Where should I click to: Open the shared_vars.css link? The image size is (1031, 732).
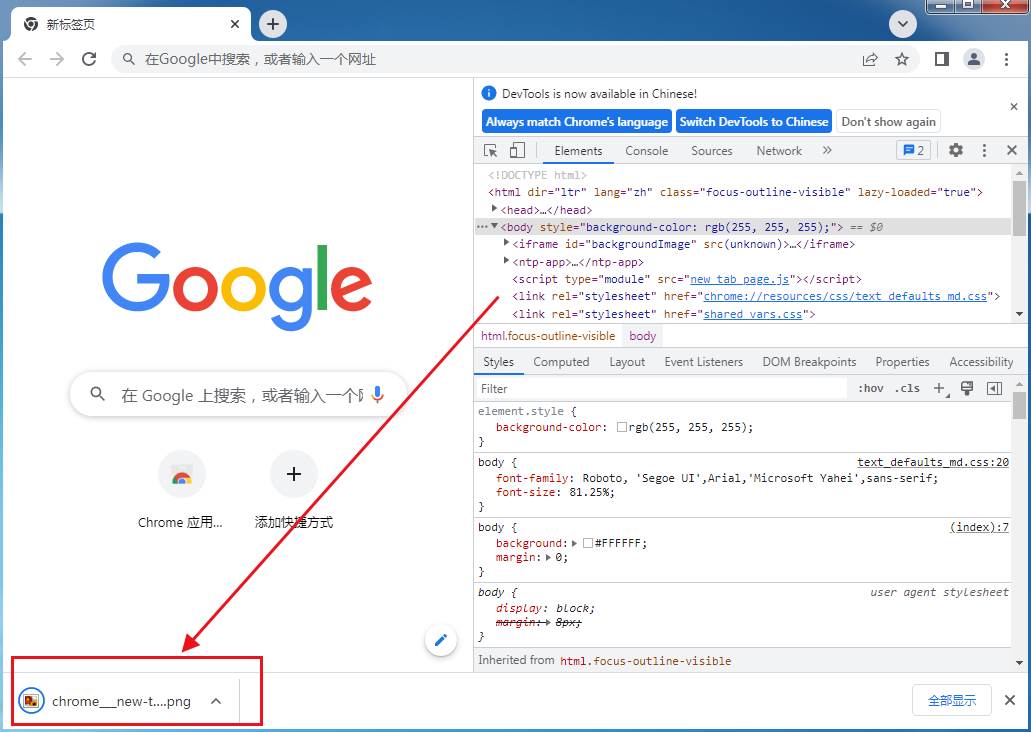pos(752,314)
